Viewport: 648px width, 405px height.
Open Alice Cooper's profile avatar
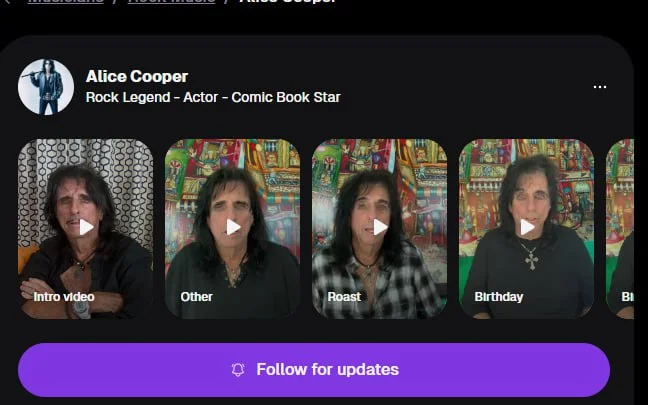coord(46,87)
